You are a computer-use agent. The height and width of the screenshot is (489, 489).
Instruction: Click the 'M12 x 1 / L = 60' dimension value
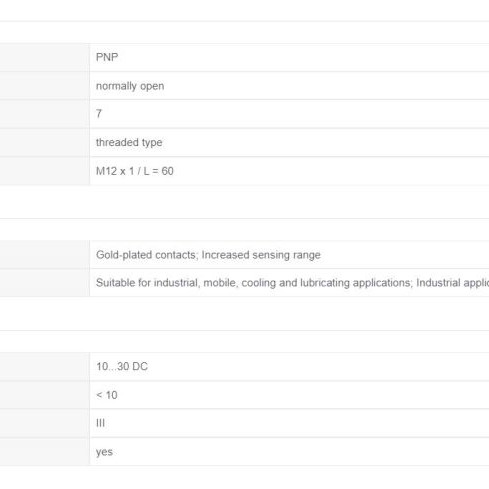[135, 171]
